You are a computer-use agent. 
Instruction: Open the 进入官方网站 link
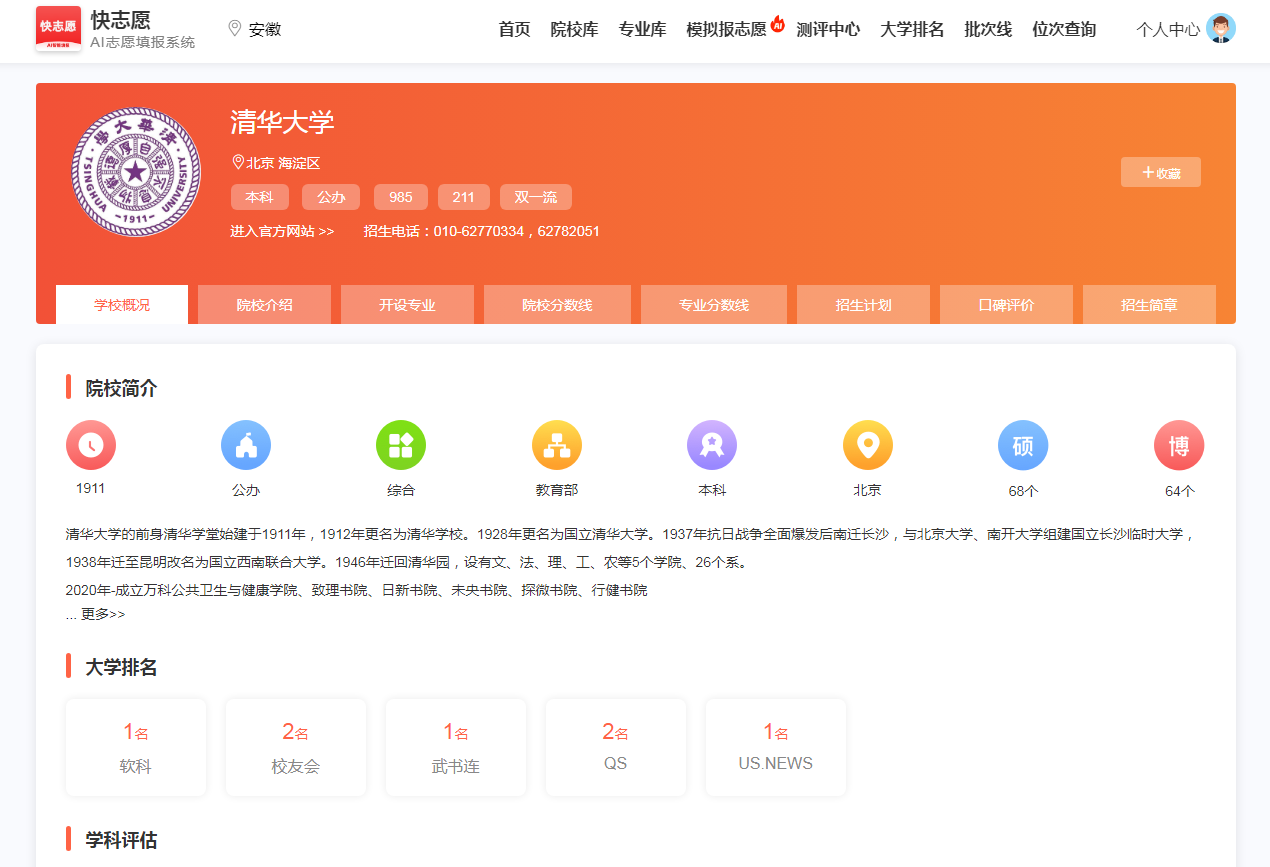click(x=282, y=231)
